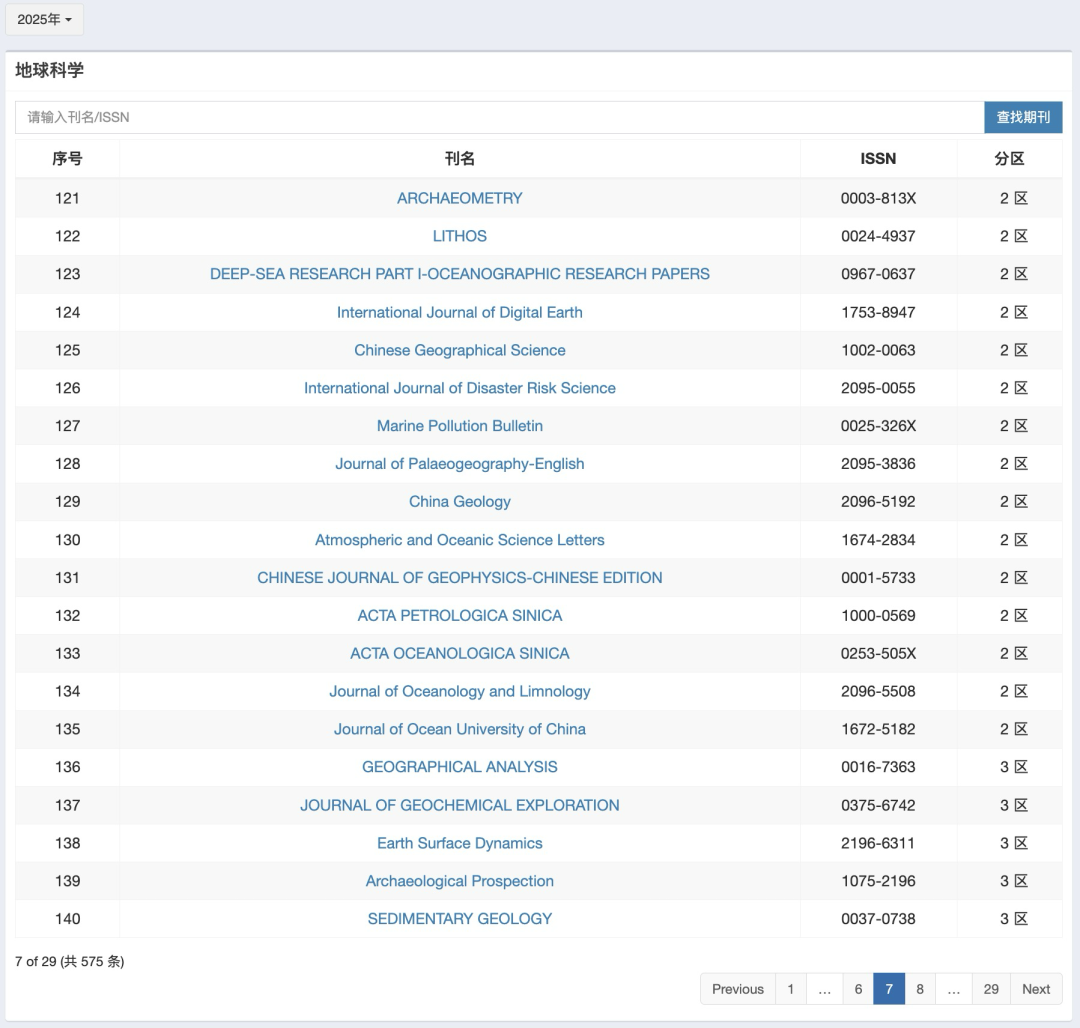Select ISSN 2095-3836 cell
1080x1028 pixels.
878,464
